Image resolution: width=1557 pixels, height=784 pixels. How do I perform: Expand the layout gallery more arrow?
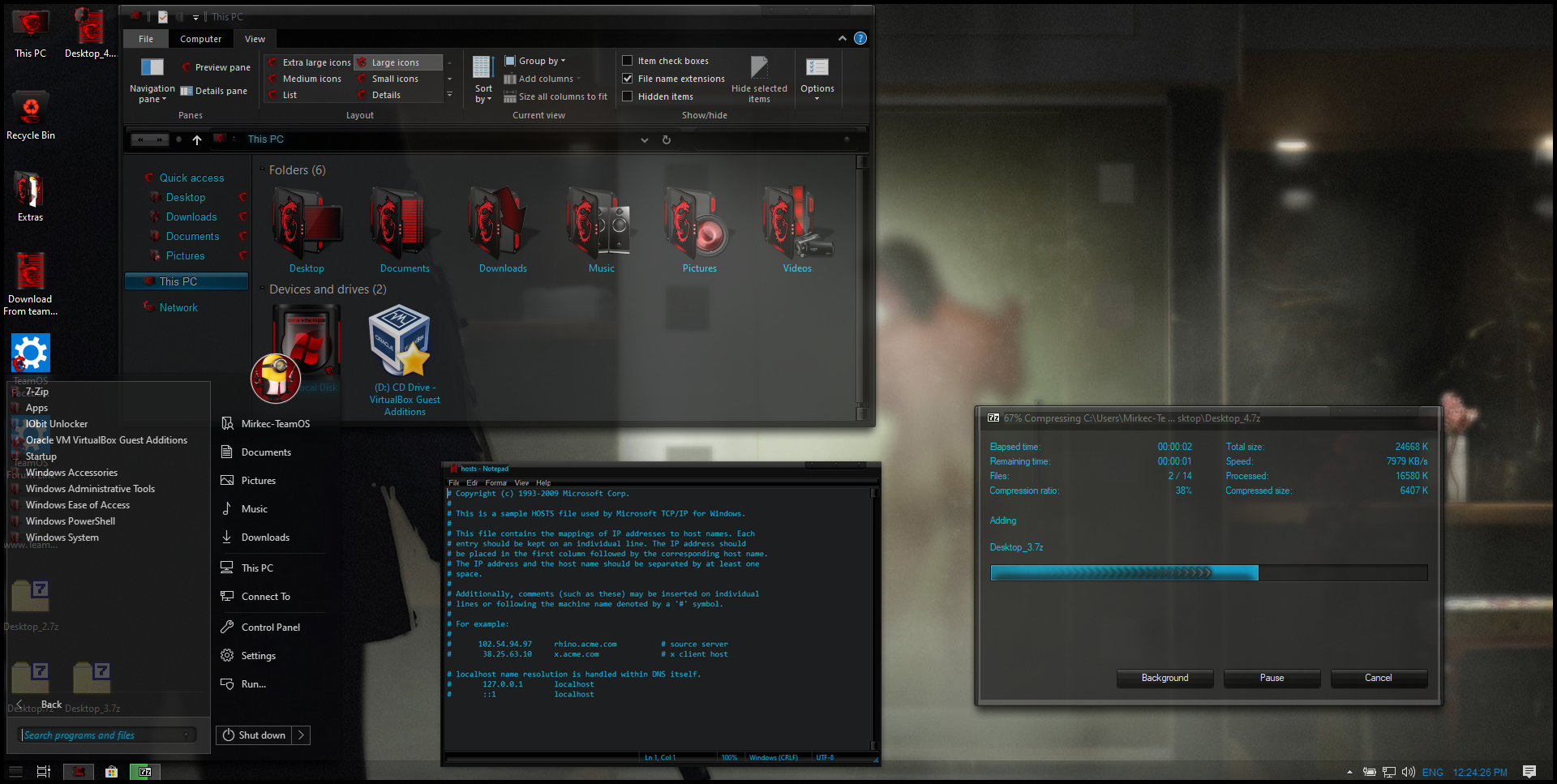(449, 95)
